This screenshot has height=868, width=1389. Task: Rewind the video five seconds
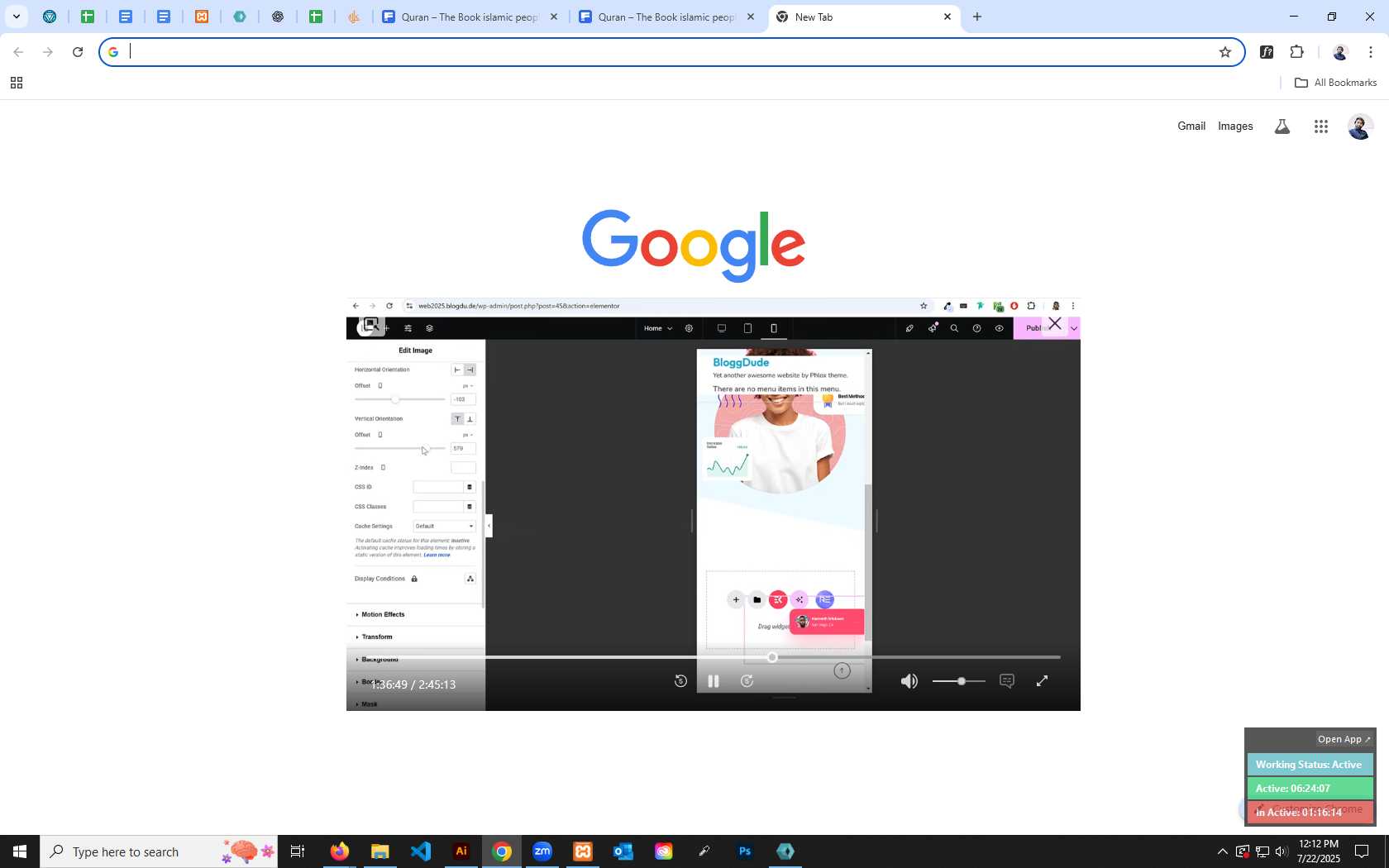pos(680,681)
